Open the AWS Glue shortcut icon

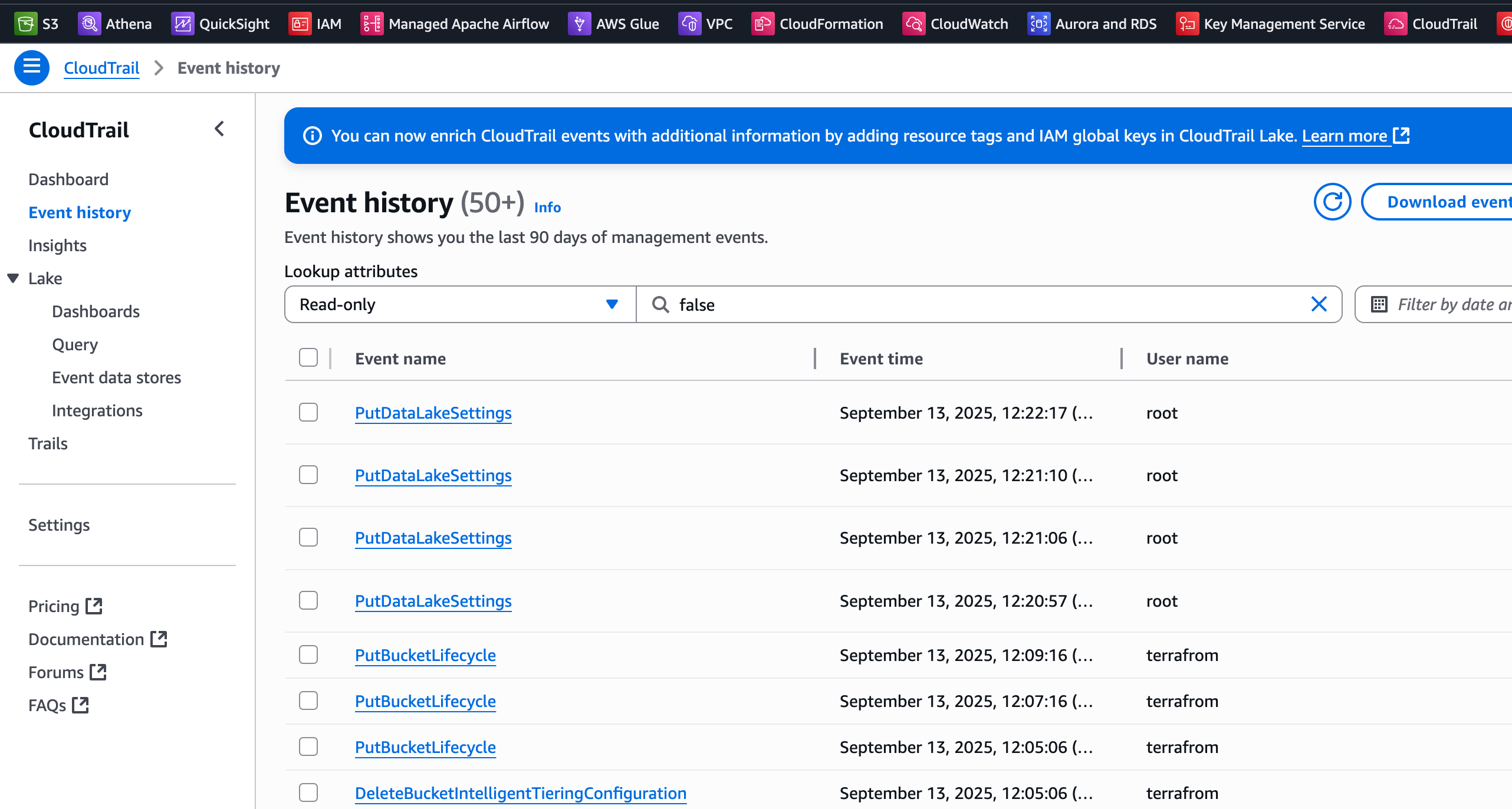(x=579, y=24)
